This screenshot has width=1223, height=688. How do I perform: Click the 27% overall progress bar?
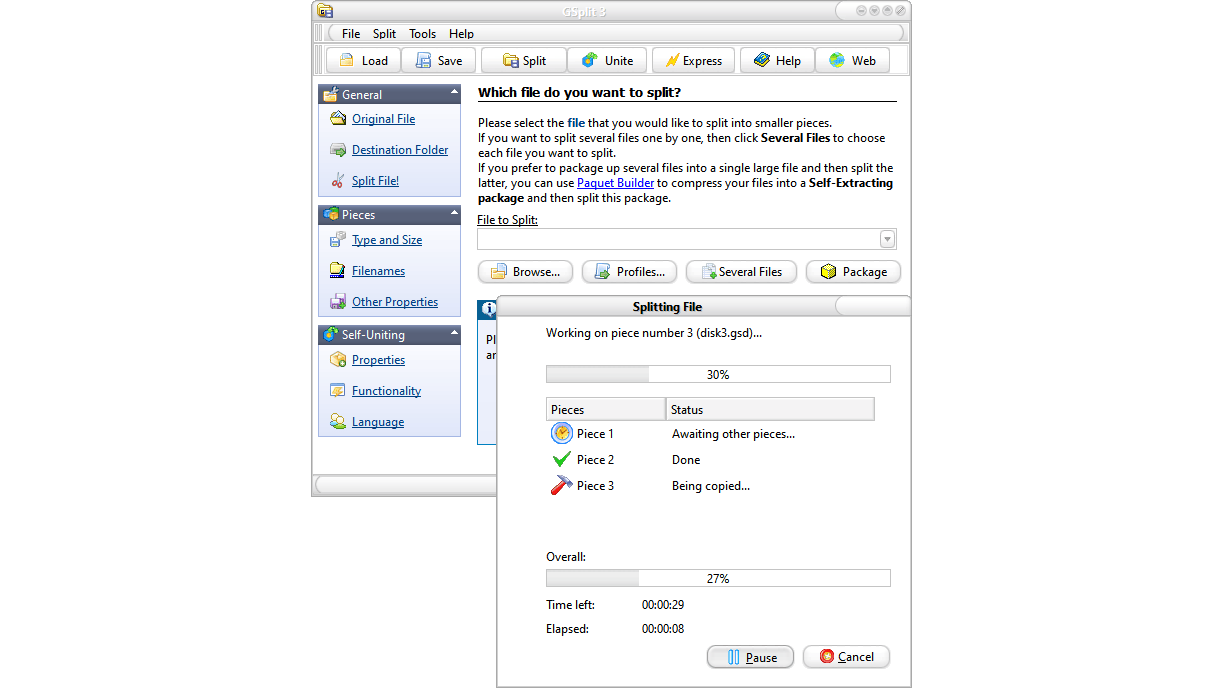tap(718, 579)
